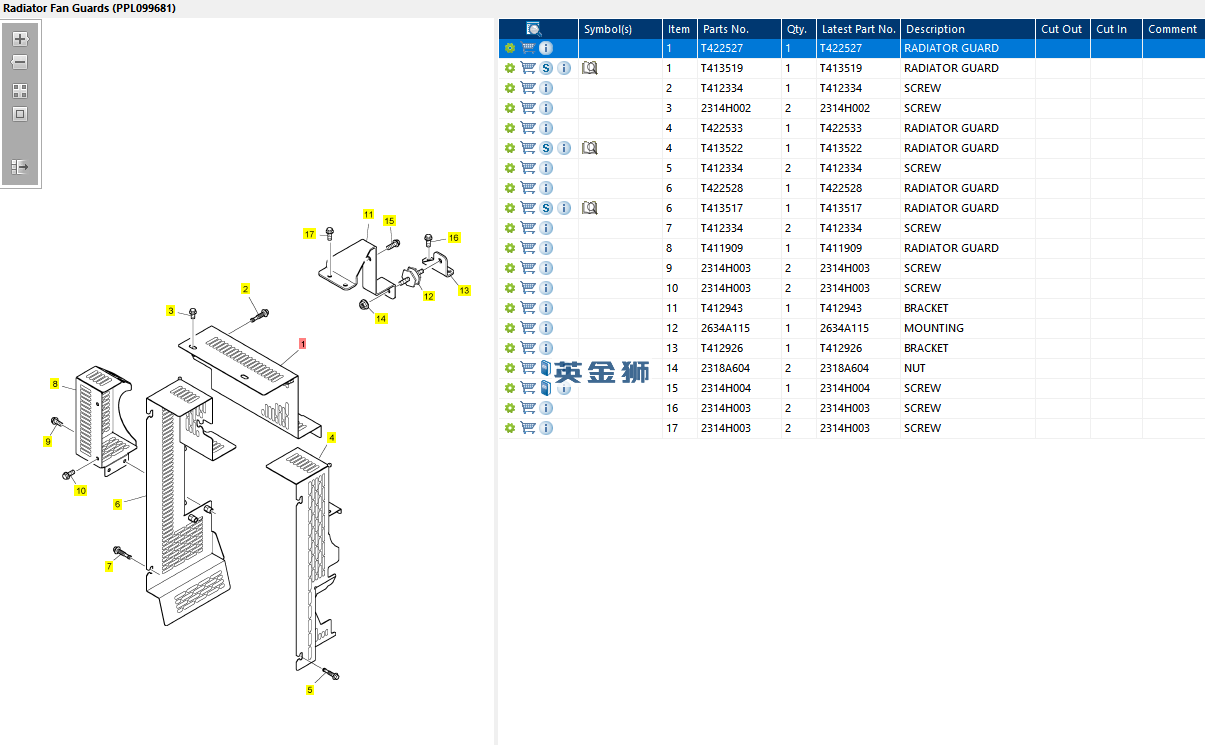
Task: Click callout 14 next to the nut
Action: point(381,318)
